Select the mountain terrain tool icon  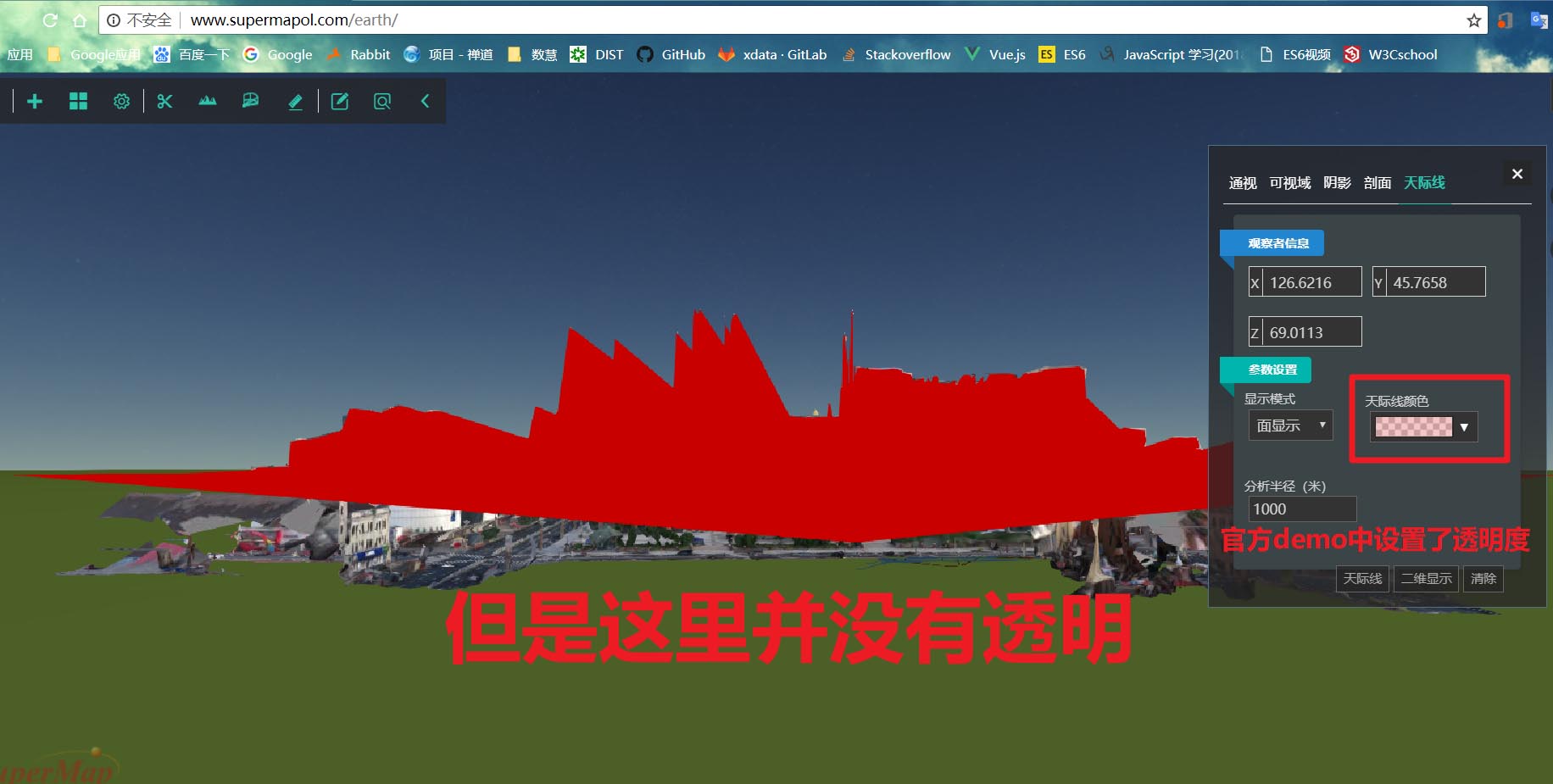coord(208,101)
